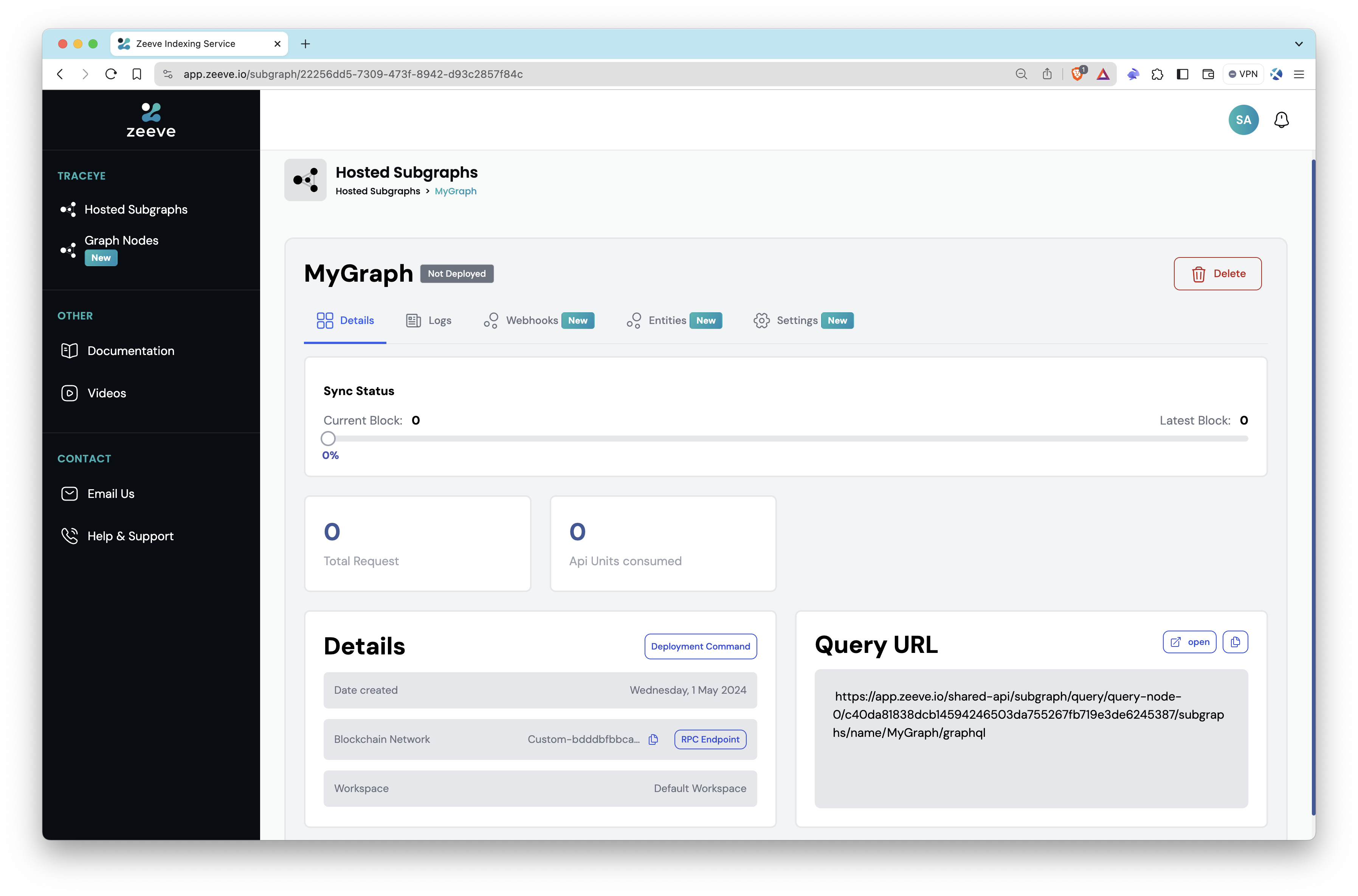1358x896 pixels.
Task: Switch to the Logs tab
Action: pos(429,321)
